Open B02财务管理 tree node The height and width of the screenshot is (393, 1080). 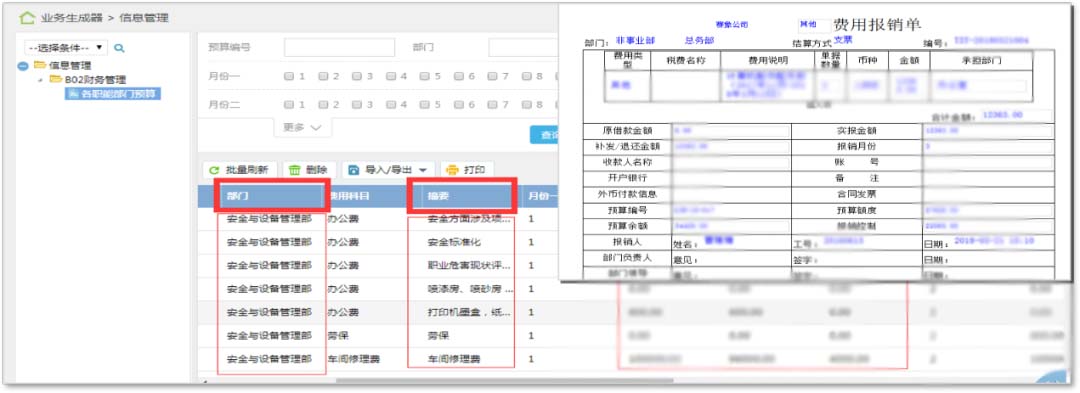pyautogui.click(x=94, y=80)
